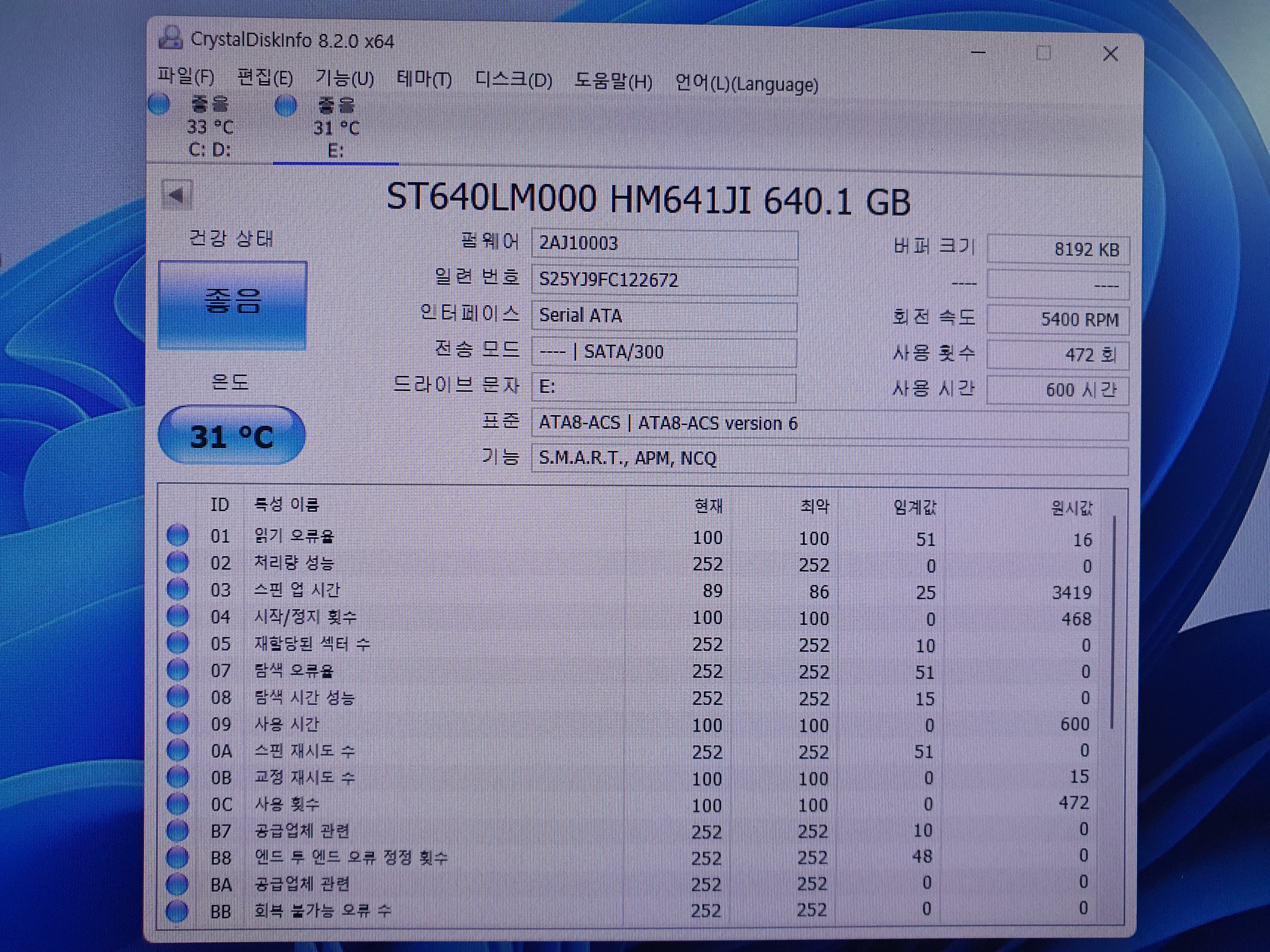The image size is (1270, 952).
Task: Click the firmware field 2AJ10003
Action: tap(664, 244)
